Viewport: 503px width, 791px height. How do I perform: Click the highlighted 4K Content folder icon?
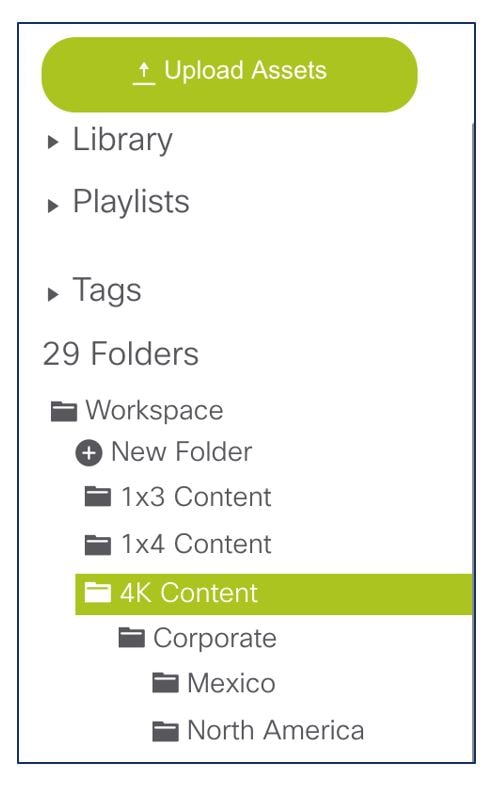pyautogui.click(x=97, y=592)
